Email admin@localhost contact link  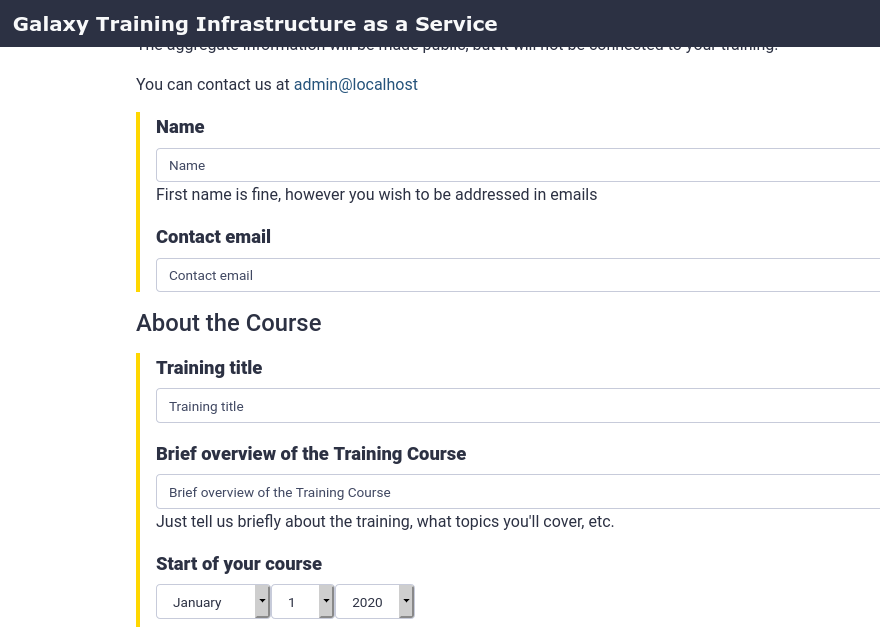pyautogui.click(x=356, y=84)
